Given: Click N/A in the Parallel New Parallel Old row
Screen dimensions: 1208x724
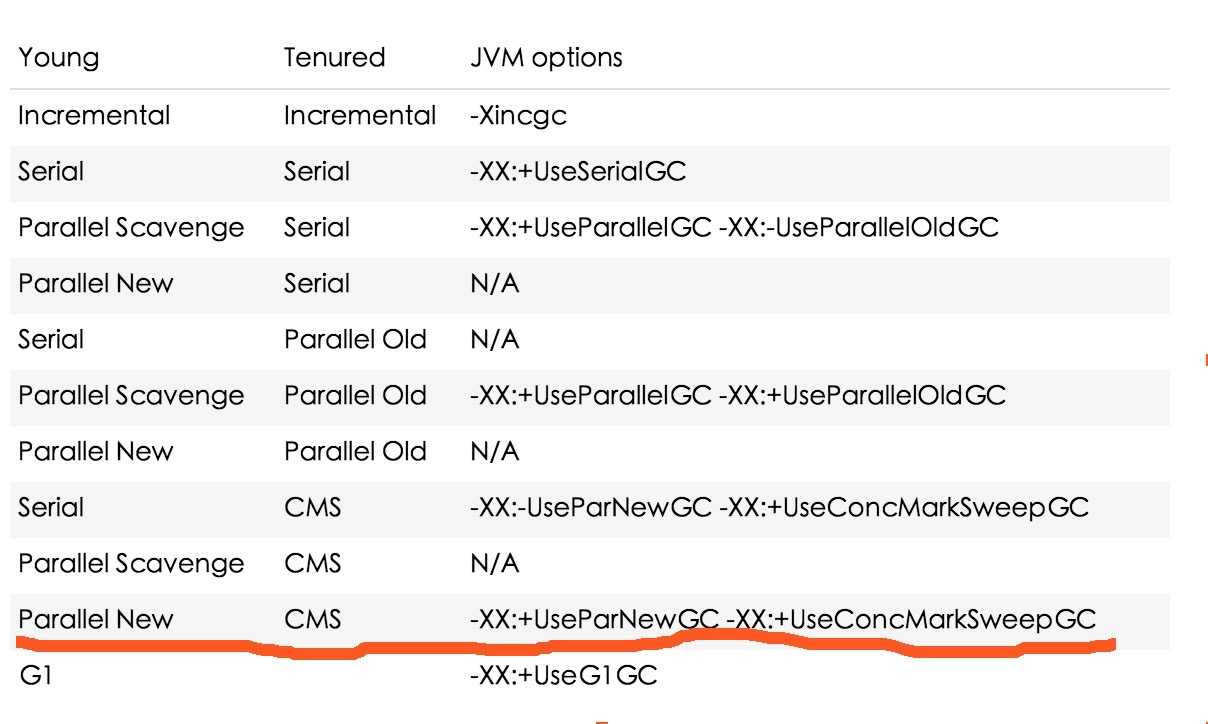Looking at the screenshot, I should 494,452.
